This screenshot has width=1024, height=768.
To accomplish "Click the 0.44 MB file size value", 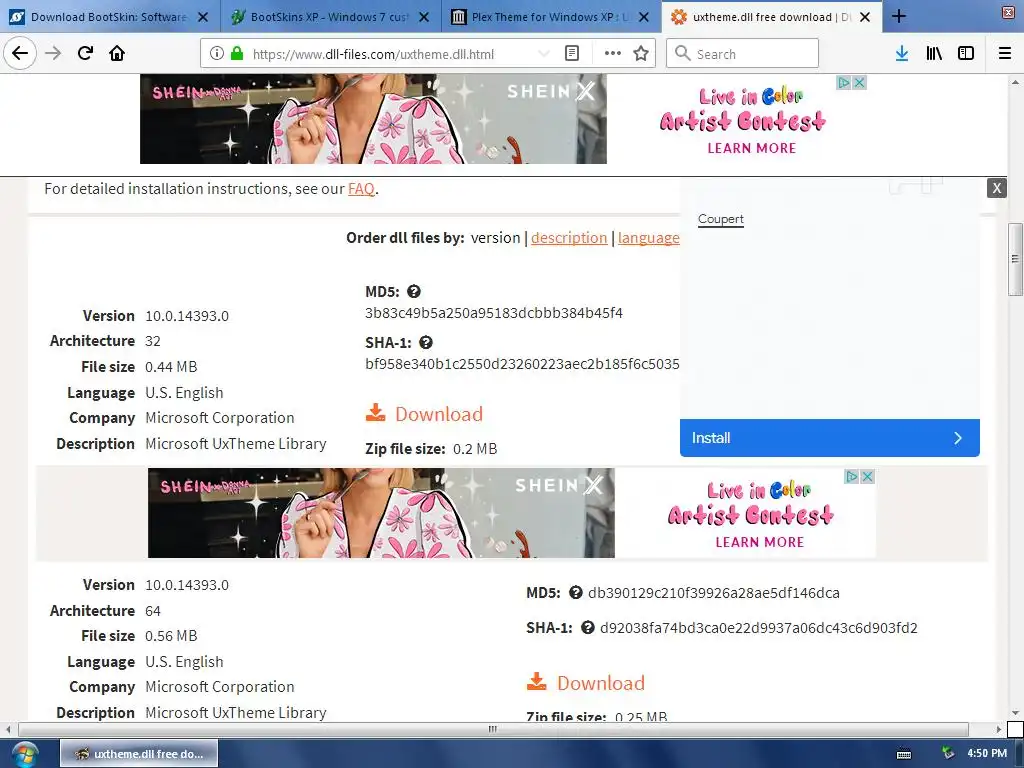I will [171, 367].
